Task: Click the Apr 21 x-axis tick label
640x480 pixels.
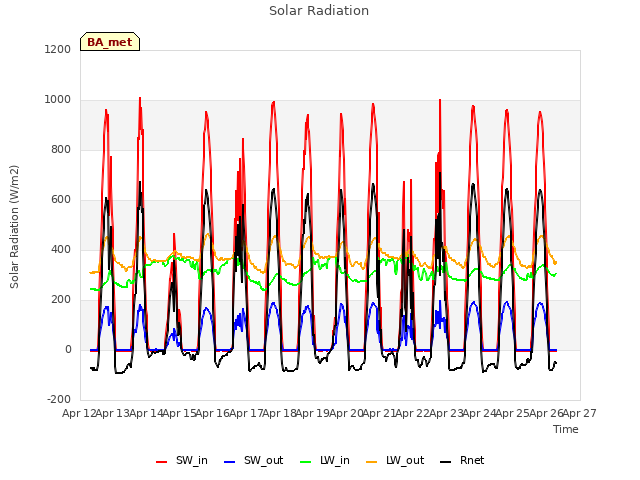Action: point(379,413)
